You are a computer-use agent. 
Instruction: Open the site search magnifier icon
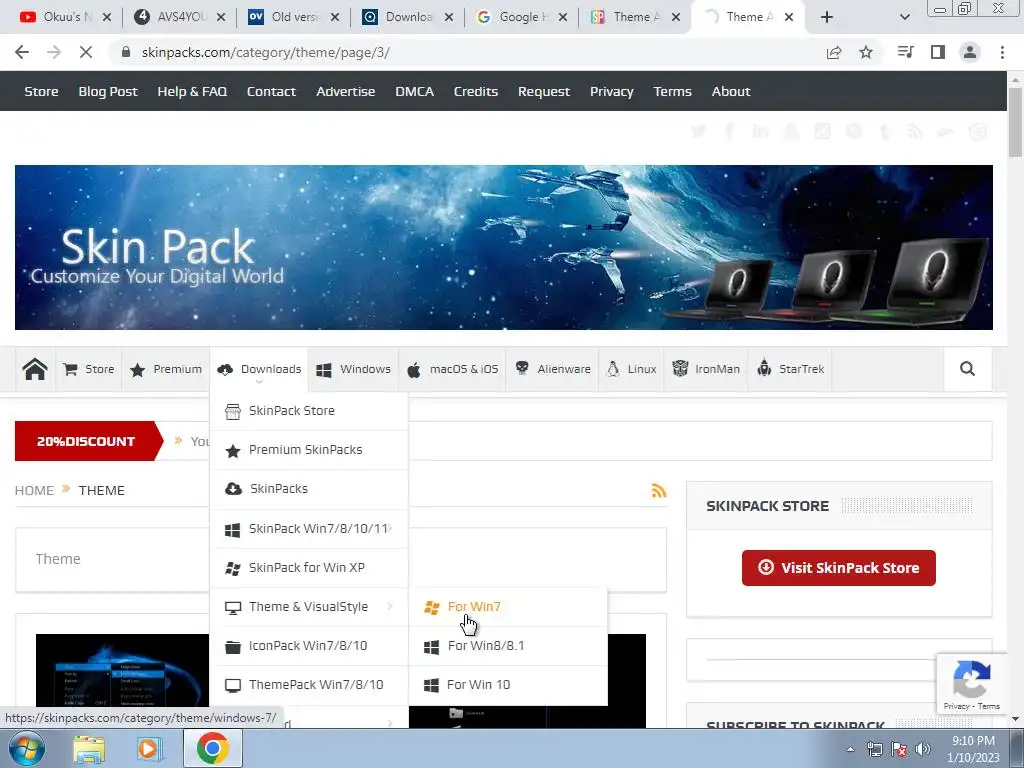967,369
